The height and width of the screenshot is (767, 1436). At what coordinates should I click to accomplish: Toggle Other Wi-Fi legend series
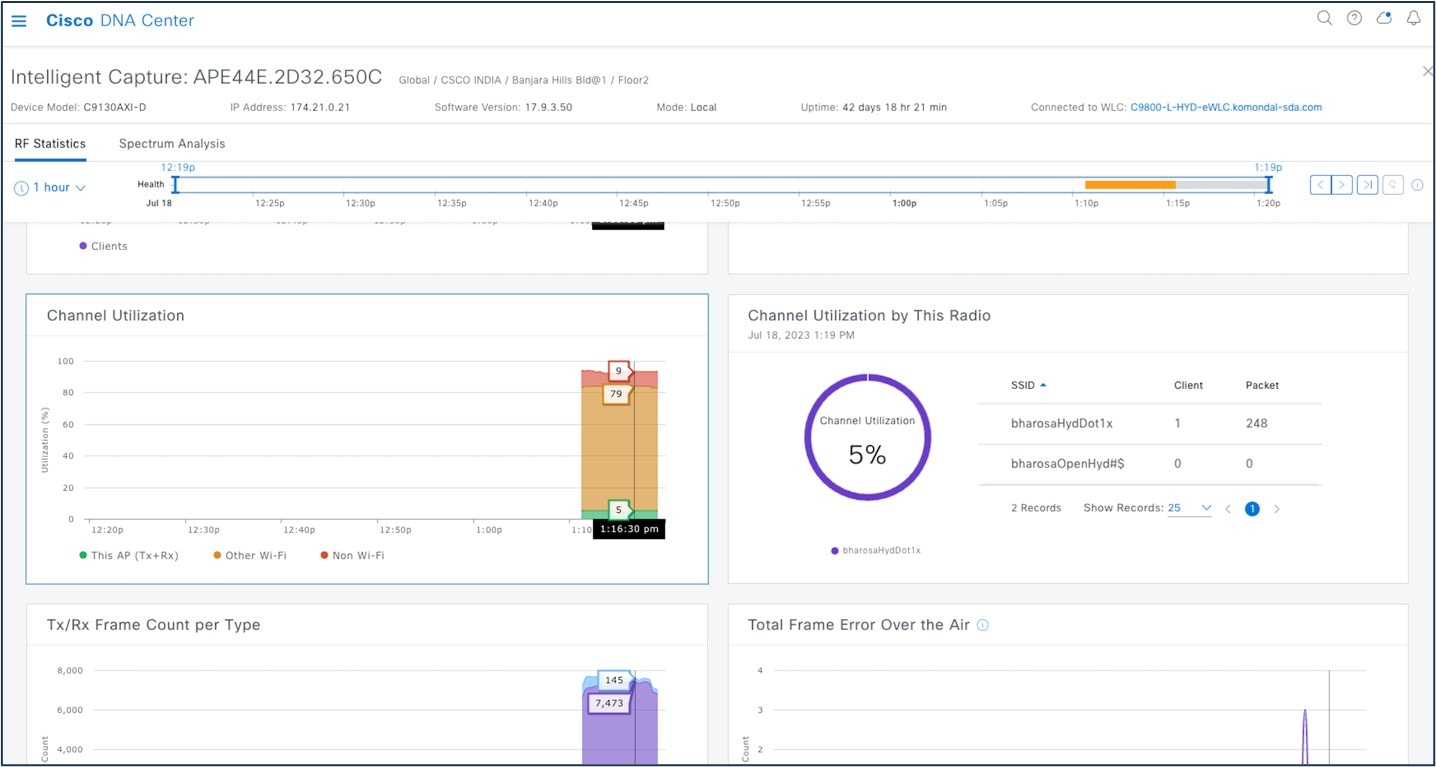[x=250, y=555]
